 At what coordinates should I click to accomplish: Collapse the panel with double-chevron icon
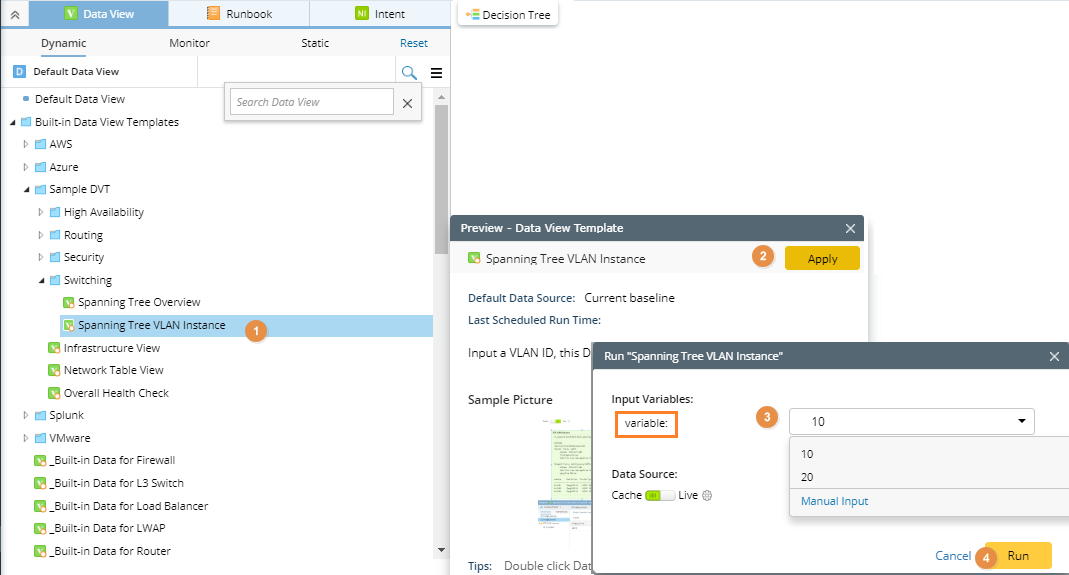[14, 14]
